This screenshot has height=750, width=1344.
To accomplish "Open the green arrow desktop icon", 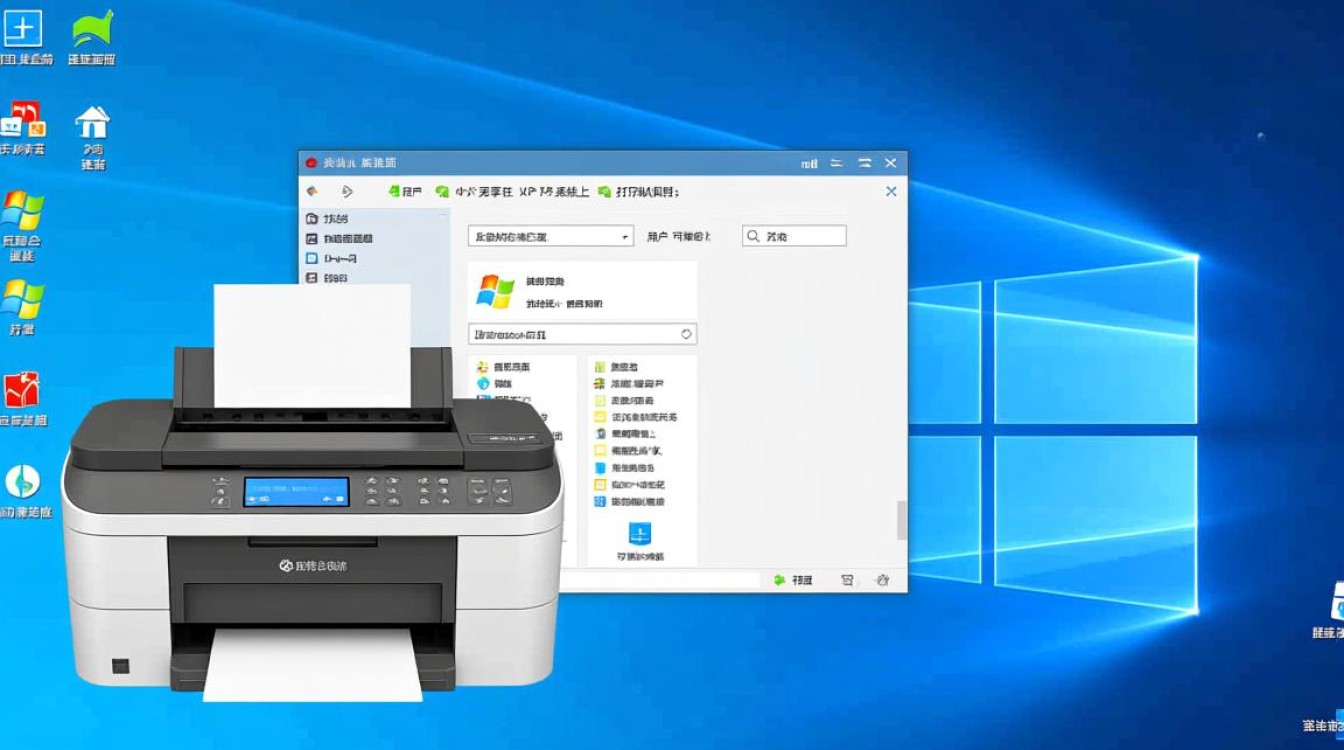I will click(92, 28).
